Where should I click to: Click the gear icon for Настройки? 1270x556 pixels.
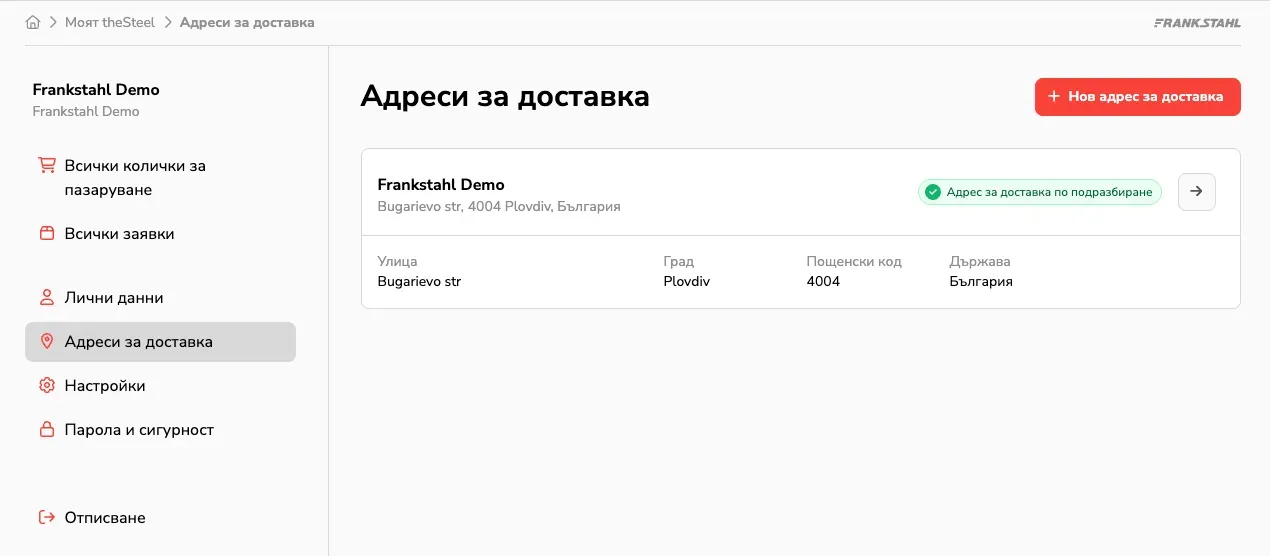(x=46, y=386)
